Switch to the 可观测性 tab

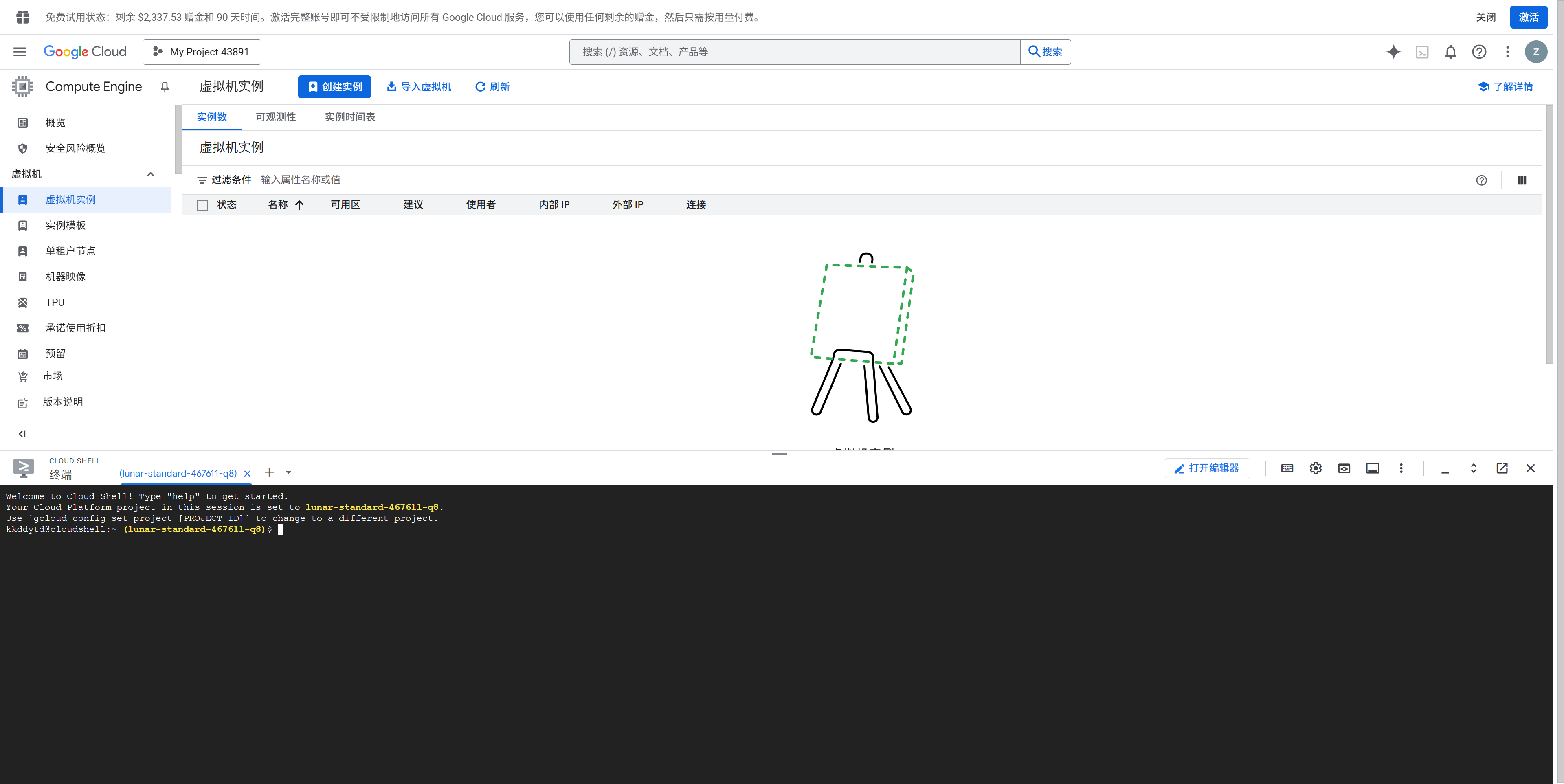276,116
